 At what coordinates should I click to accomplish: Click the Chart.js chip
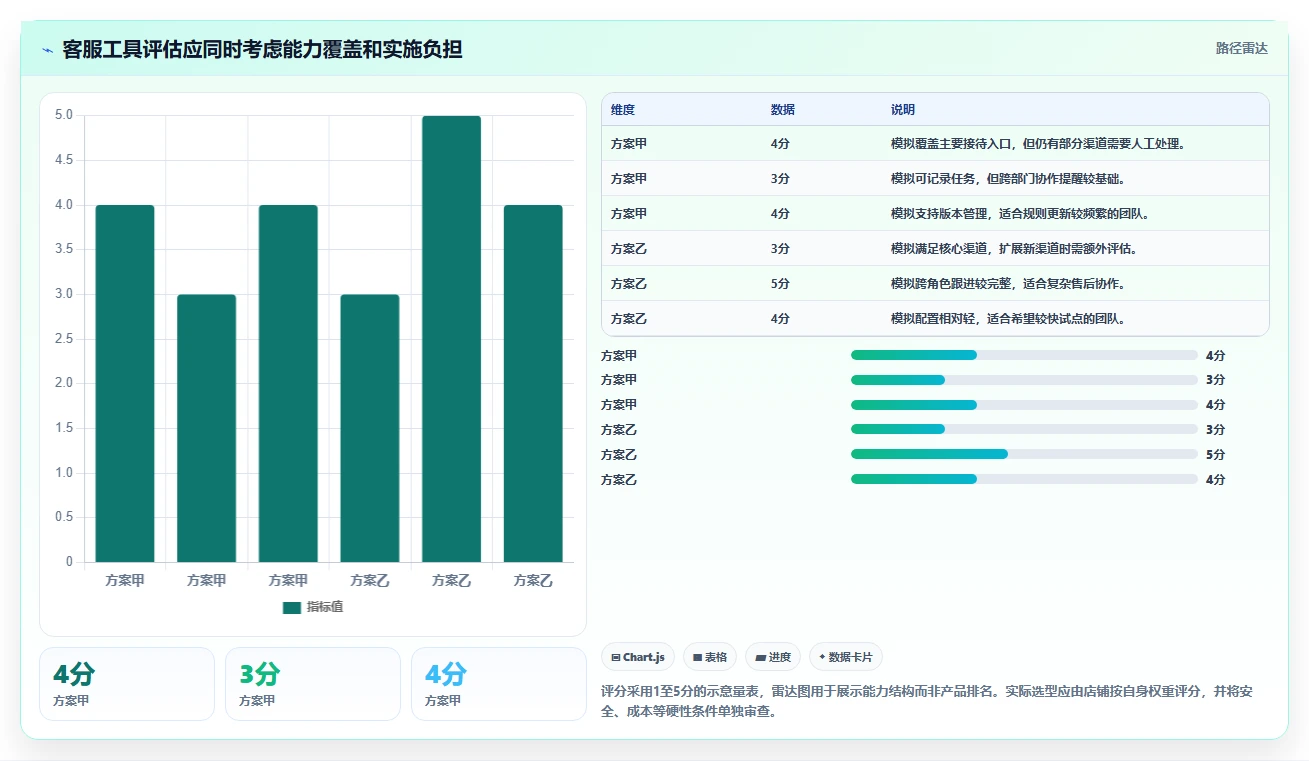pyautogui.click(x=638, y=657)
